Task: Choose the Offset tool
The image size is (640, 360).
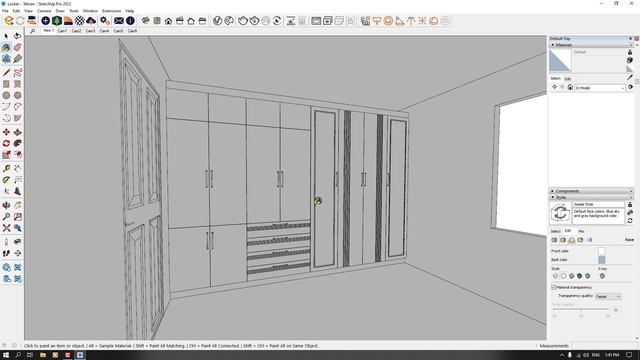Action: 18,155
